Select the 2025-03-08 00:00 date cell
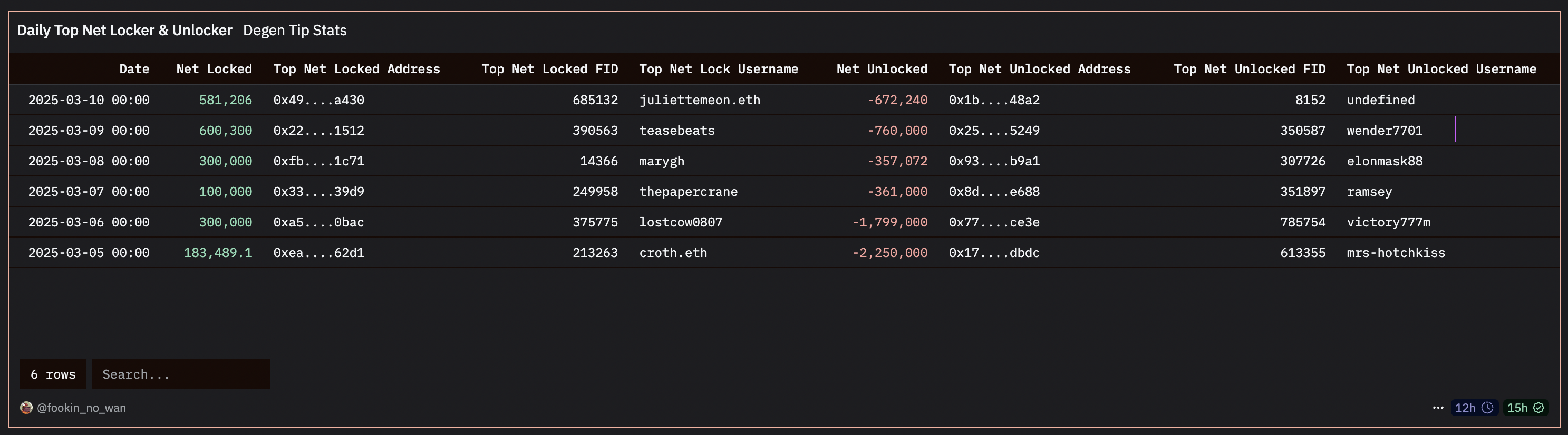This screenshot has height=435, width=1568. pos(89,161)
